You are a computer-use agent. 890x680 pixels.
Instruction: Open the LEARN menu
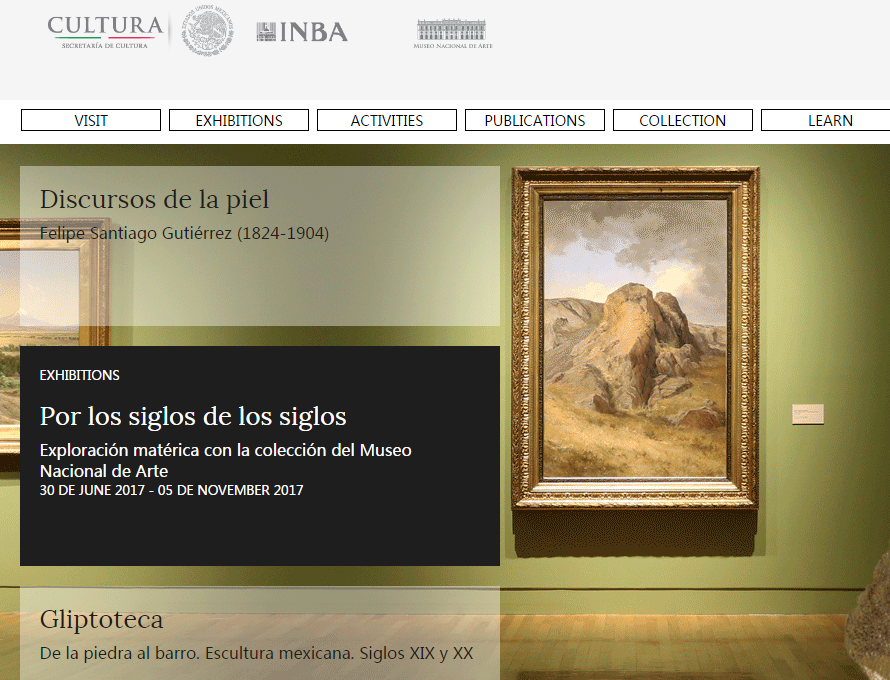coord(828,120)
